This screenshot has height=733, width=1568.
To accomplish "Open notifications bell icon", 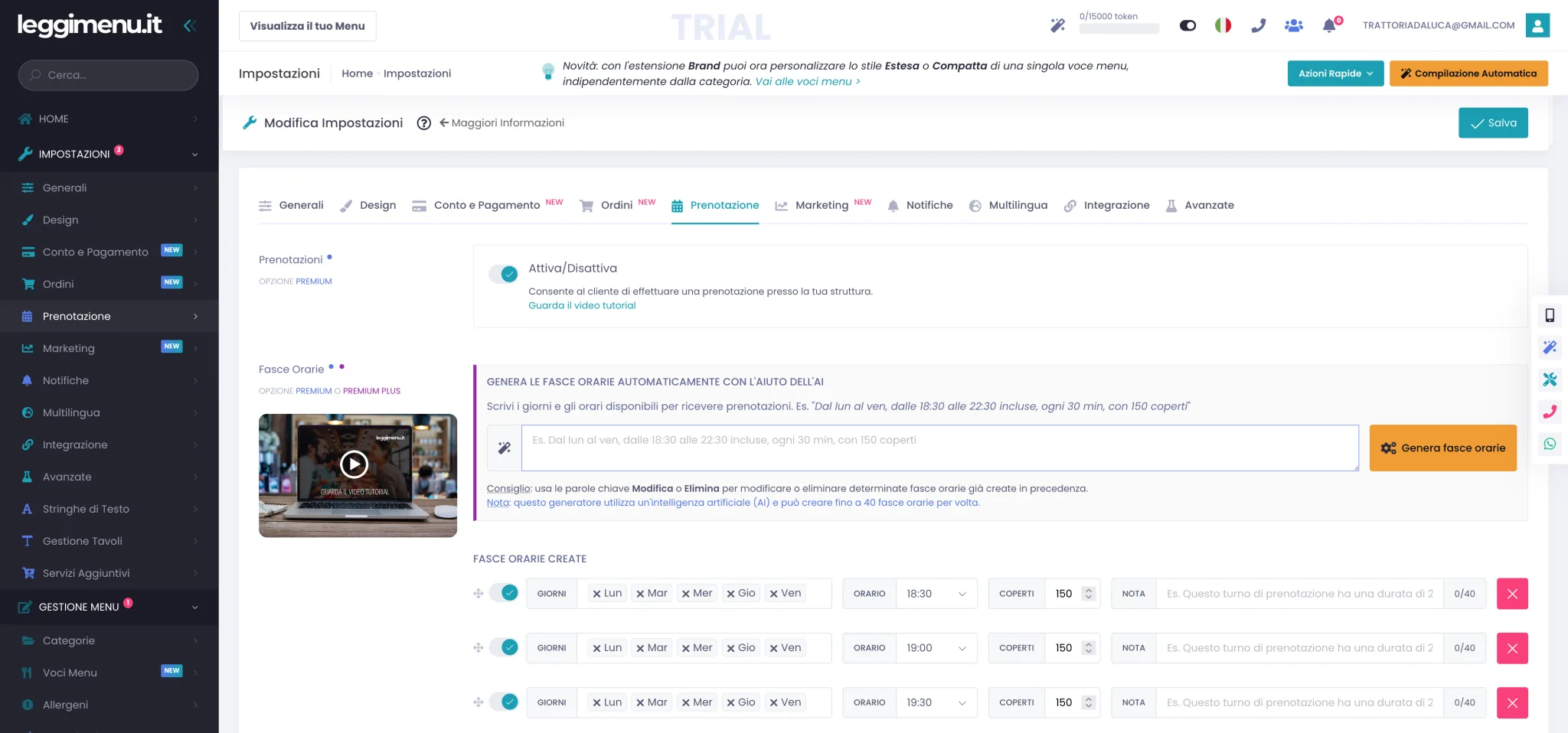I will point(1329,25).
